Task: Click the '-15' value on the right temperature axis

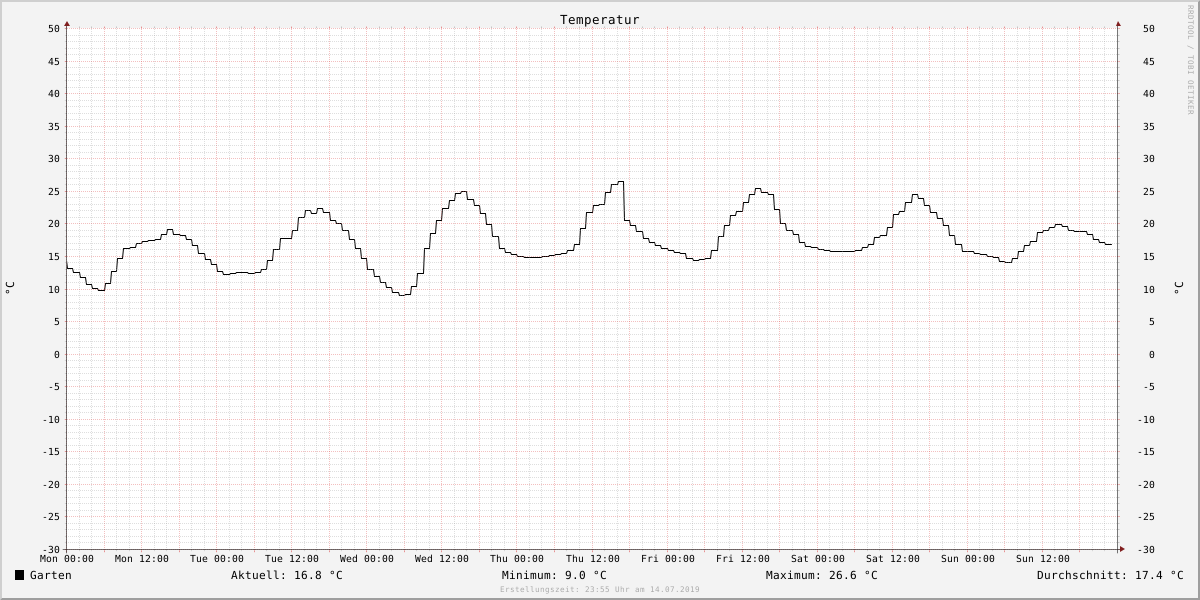Action: [1146, 452]
